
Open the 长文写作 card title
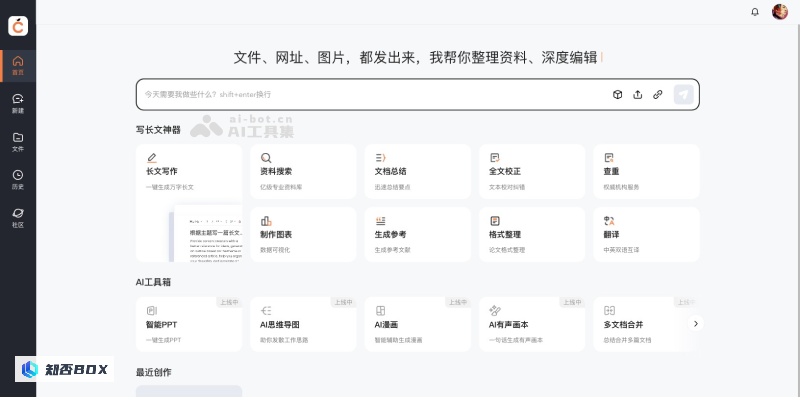162,171
